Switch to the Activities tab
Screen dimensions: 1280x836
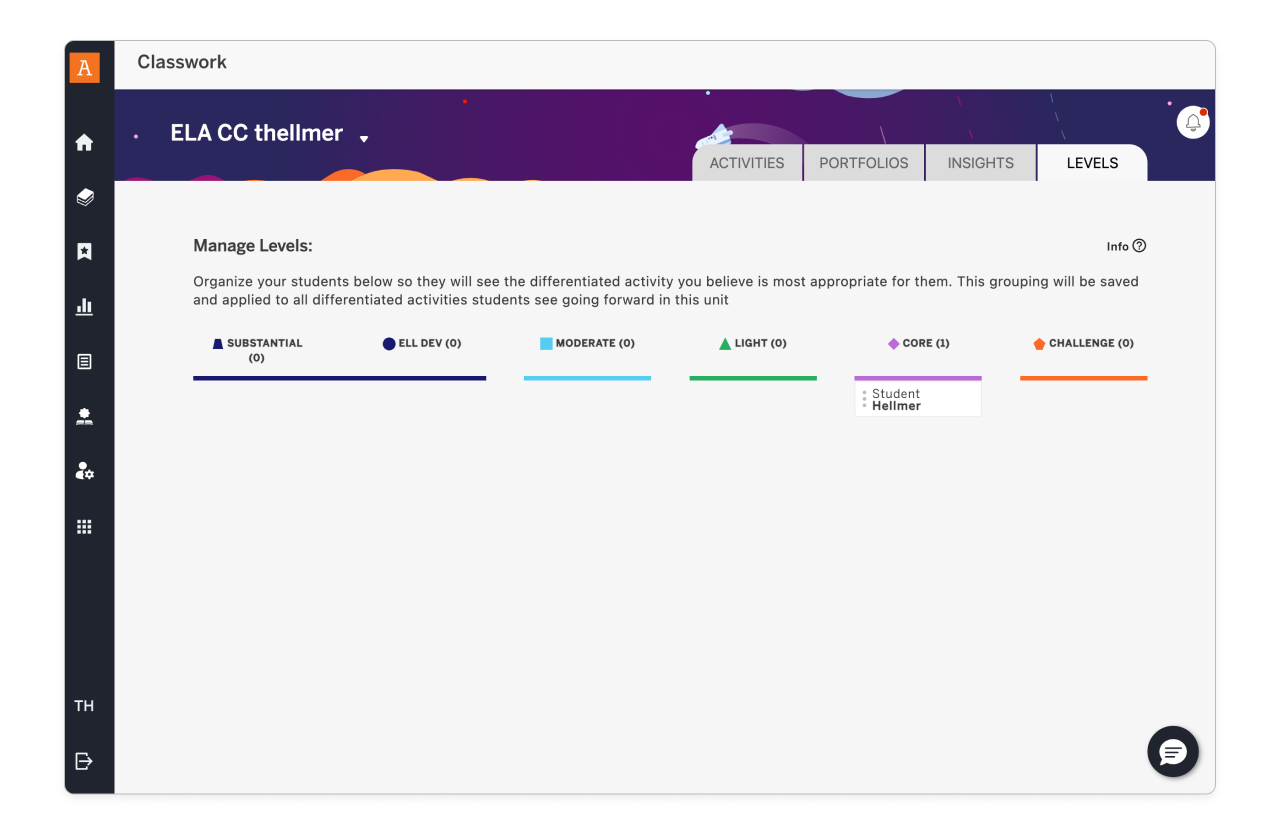747,163
